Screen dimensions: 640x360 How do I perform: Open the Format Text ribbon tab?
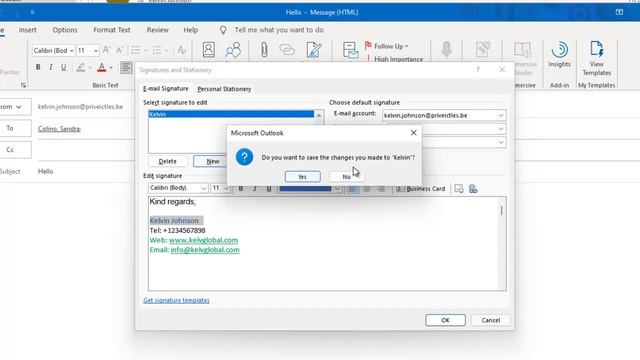pos(111,30)
